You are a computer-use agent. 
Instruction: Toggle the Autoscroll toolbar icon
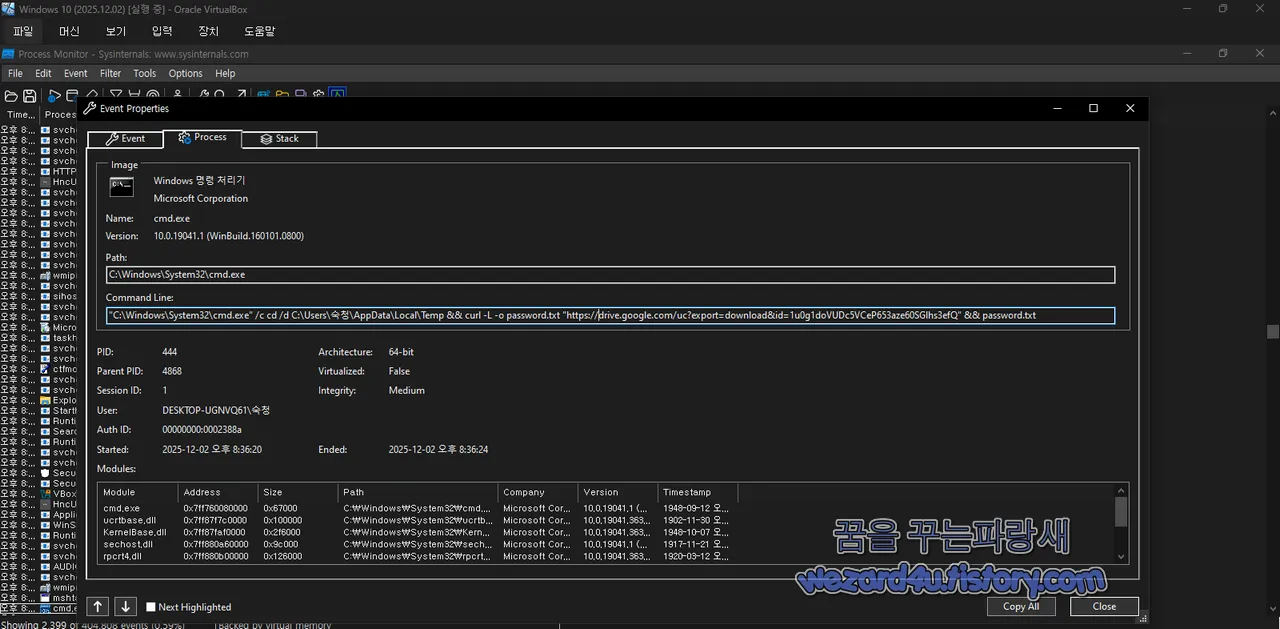(72, 95)
